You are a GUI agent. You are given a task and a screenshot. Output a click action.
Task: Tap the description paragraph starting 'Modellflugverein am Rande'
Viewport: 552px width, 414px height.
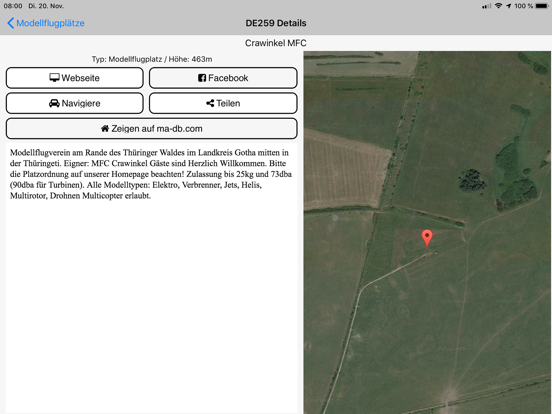(151, 174)
